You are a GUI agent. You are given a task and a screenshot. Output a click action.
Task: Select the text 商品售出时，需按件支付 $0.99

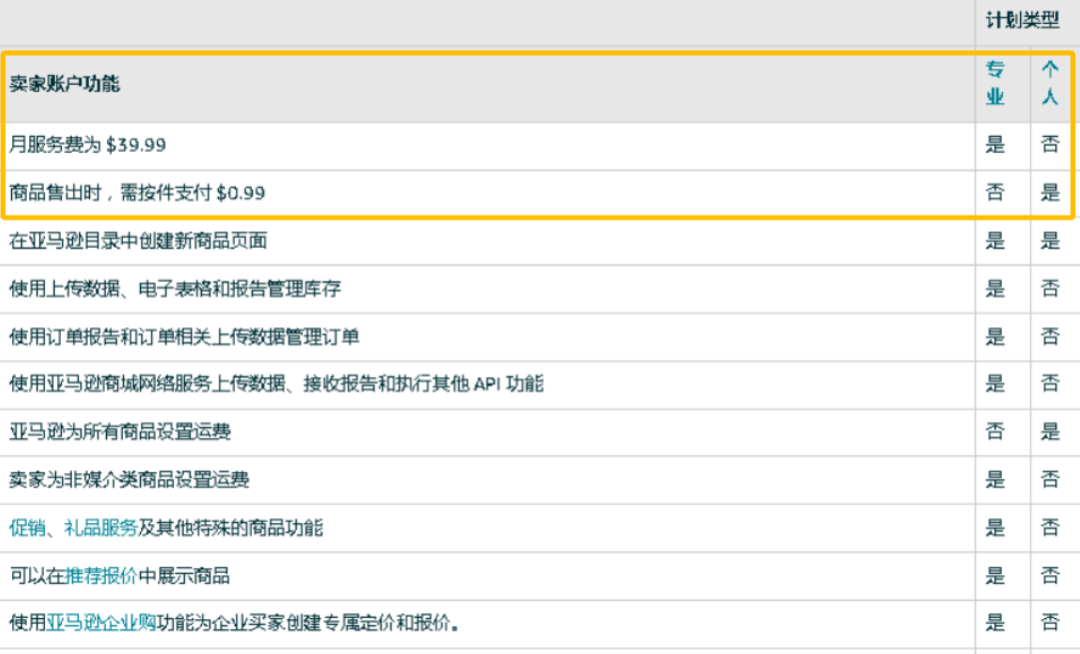tap(137, 193)
